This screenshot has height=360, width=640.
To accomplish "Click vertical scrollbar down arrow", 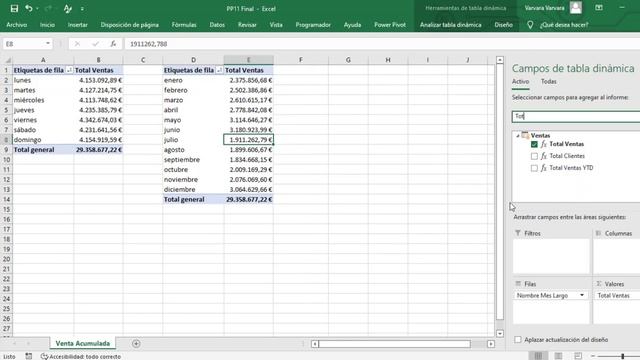I will pyautogui.click(x=500, y=333).
